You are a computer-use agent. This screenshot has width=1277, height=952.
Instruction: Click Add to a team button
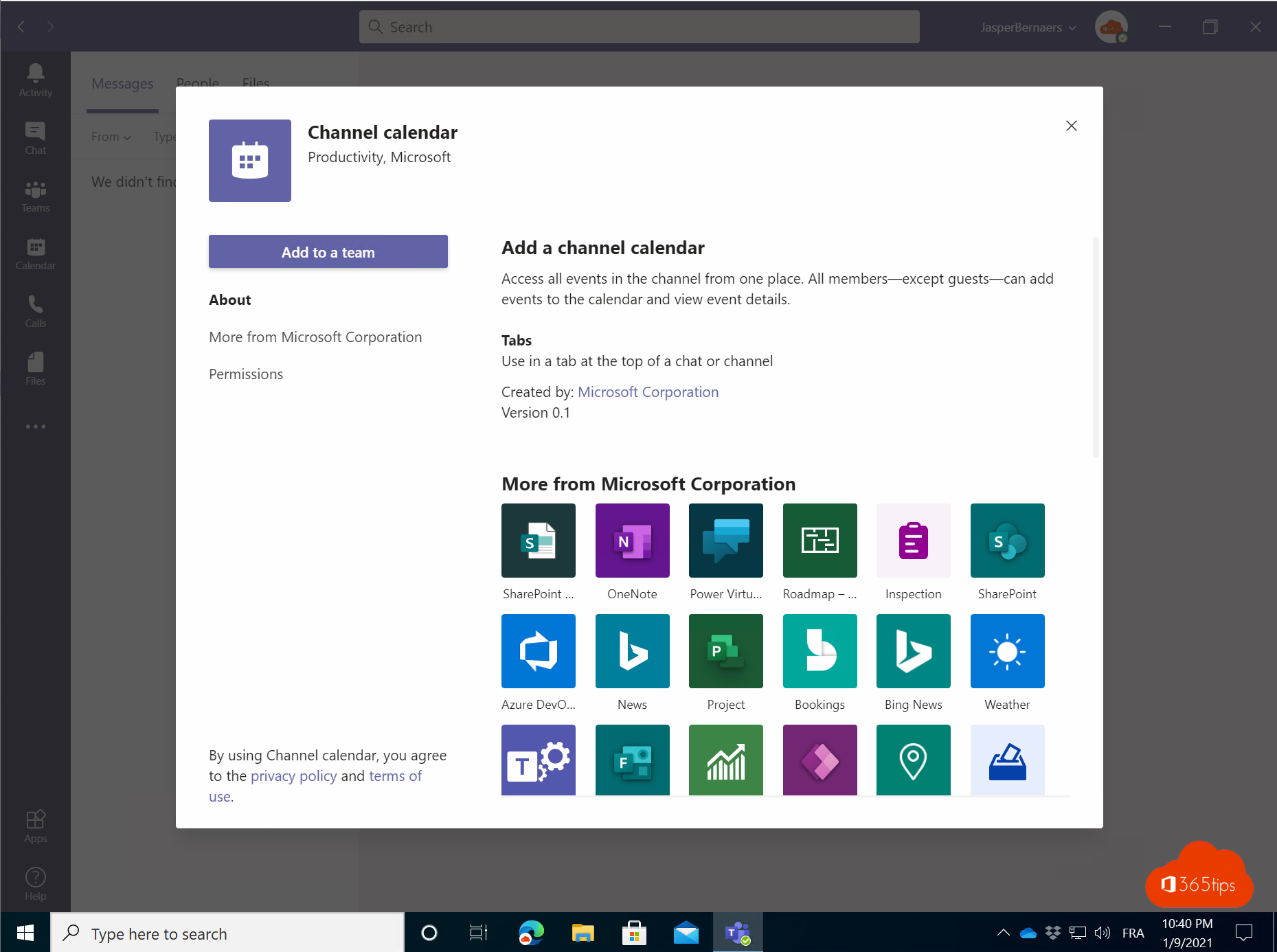pyautogui.click(x=328, y=252)
